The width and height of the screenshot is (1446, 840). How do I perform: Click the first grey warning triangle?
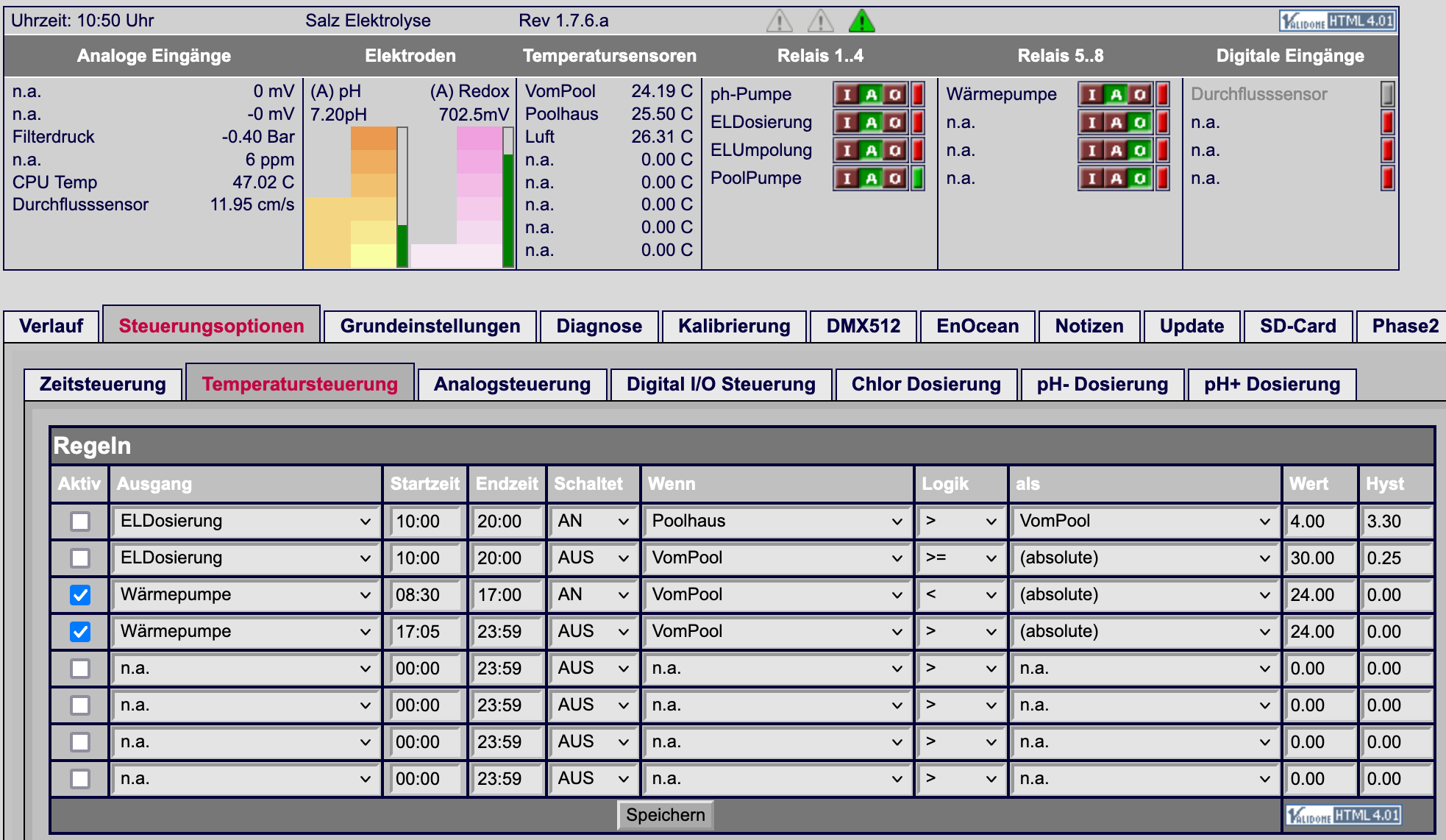click(779, 21)
